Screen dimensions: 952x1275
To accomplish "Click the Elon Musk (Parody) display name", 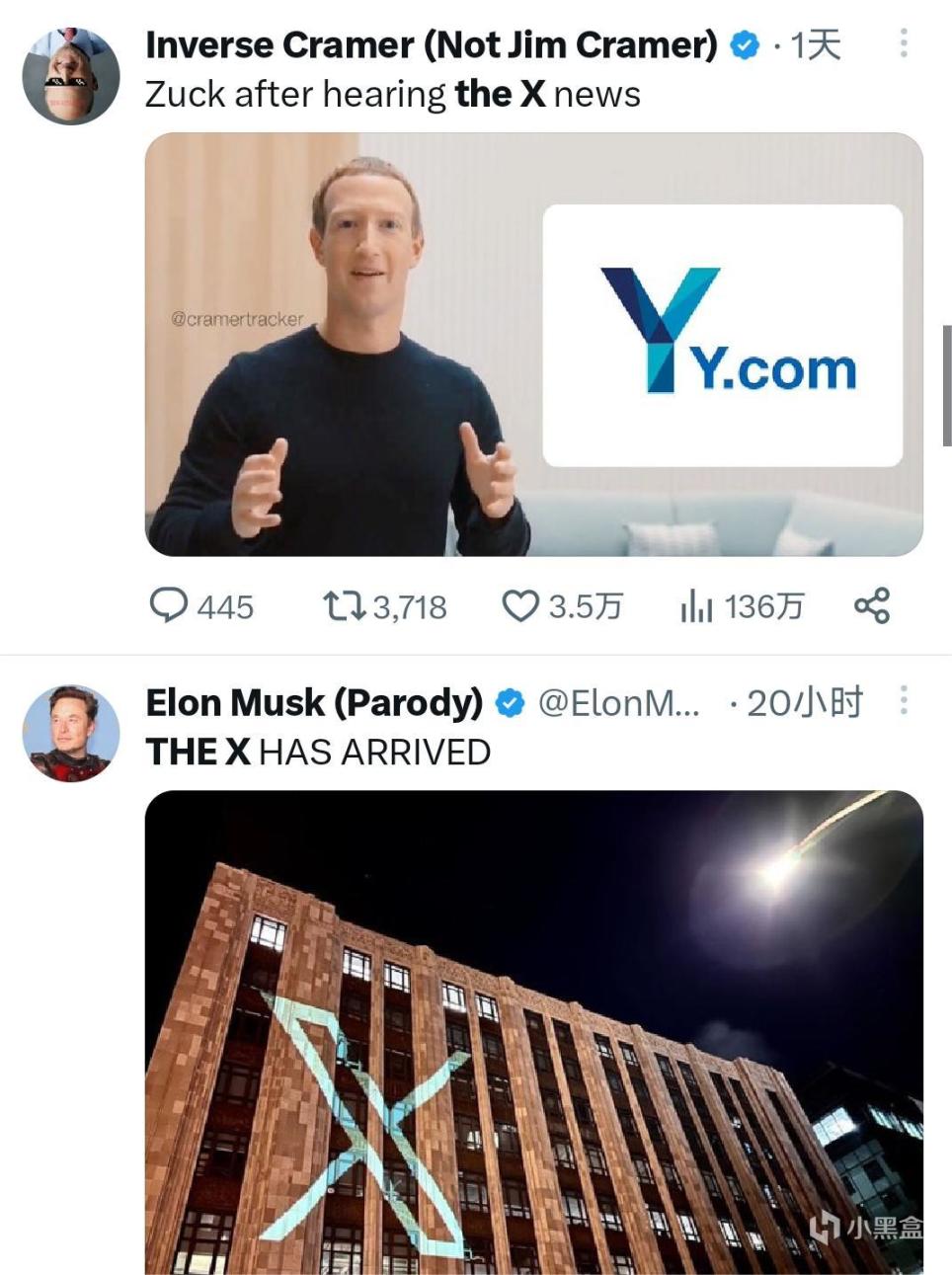I will click(314, 703).
